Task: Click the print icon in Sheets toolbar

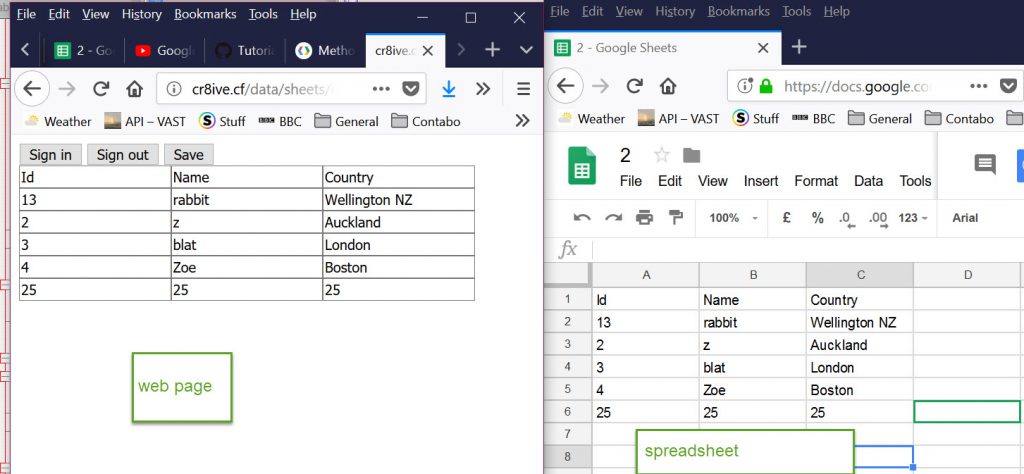Action: click(x=644, y=218)
